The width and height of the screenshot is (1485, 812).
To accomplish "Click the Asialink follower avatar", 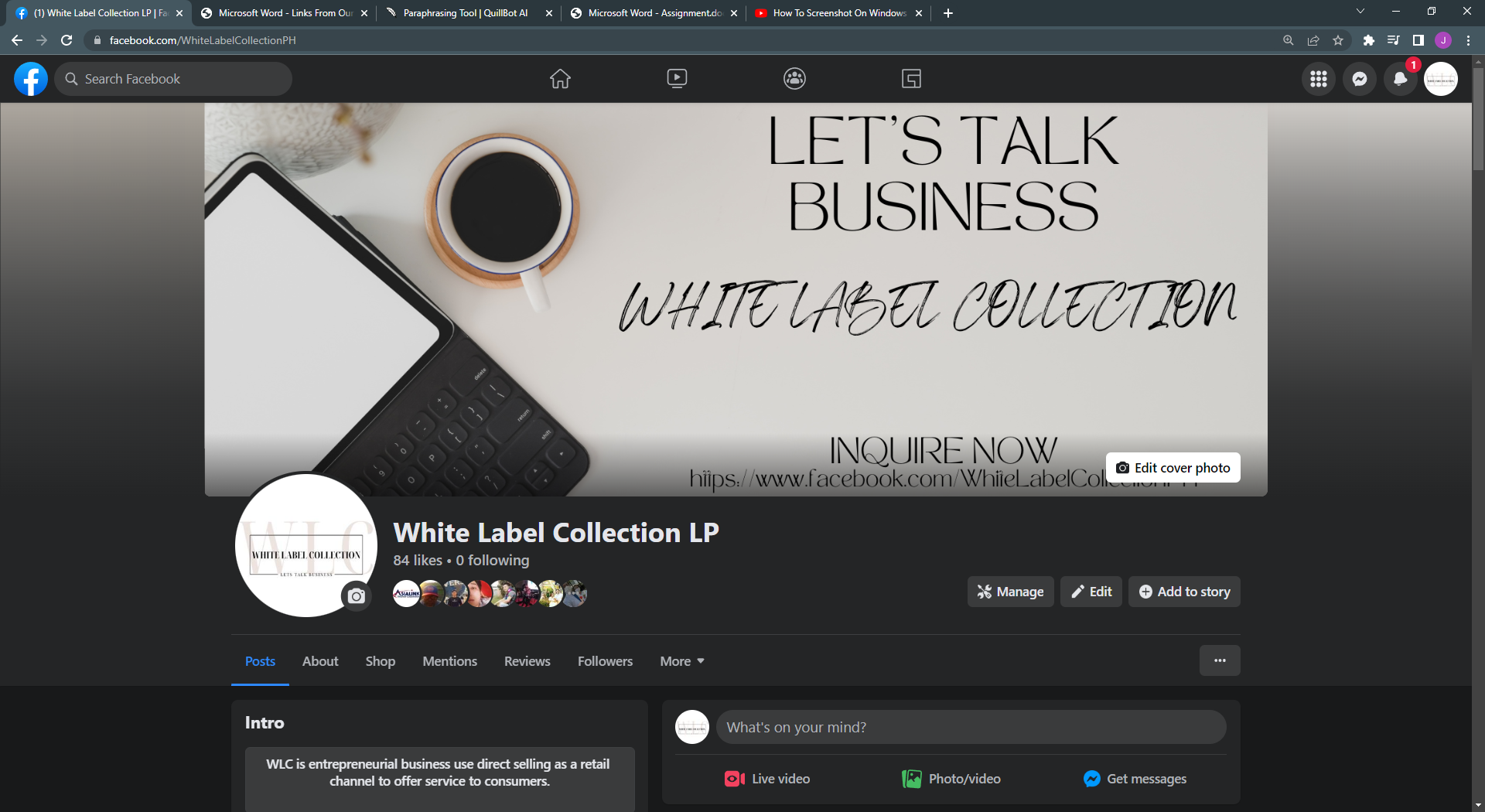I will tap(406, 594).
